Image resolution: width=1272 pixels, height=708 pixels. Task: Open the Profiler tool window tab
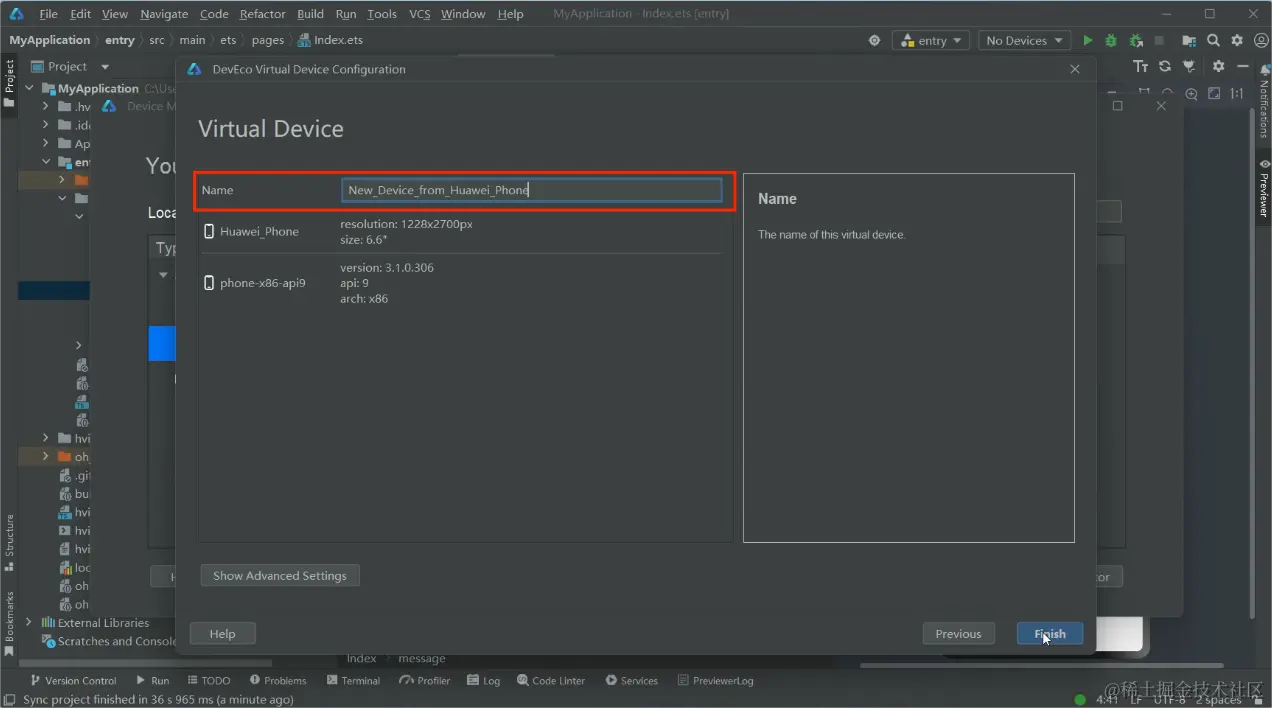pos(425,681)
